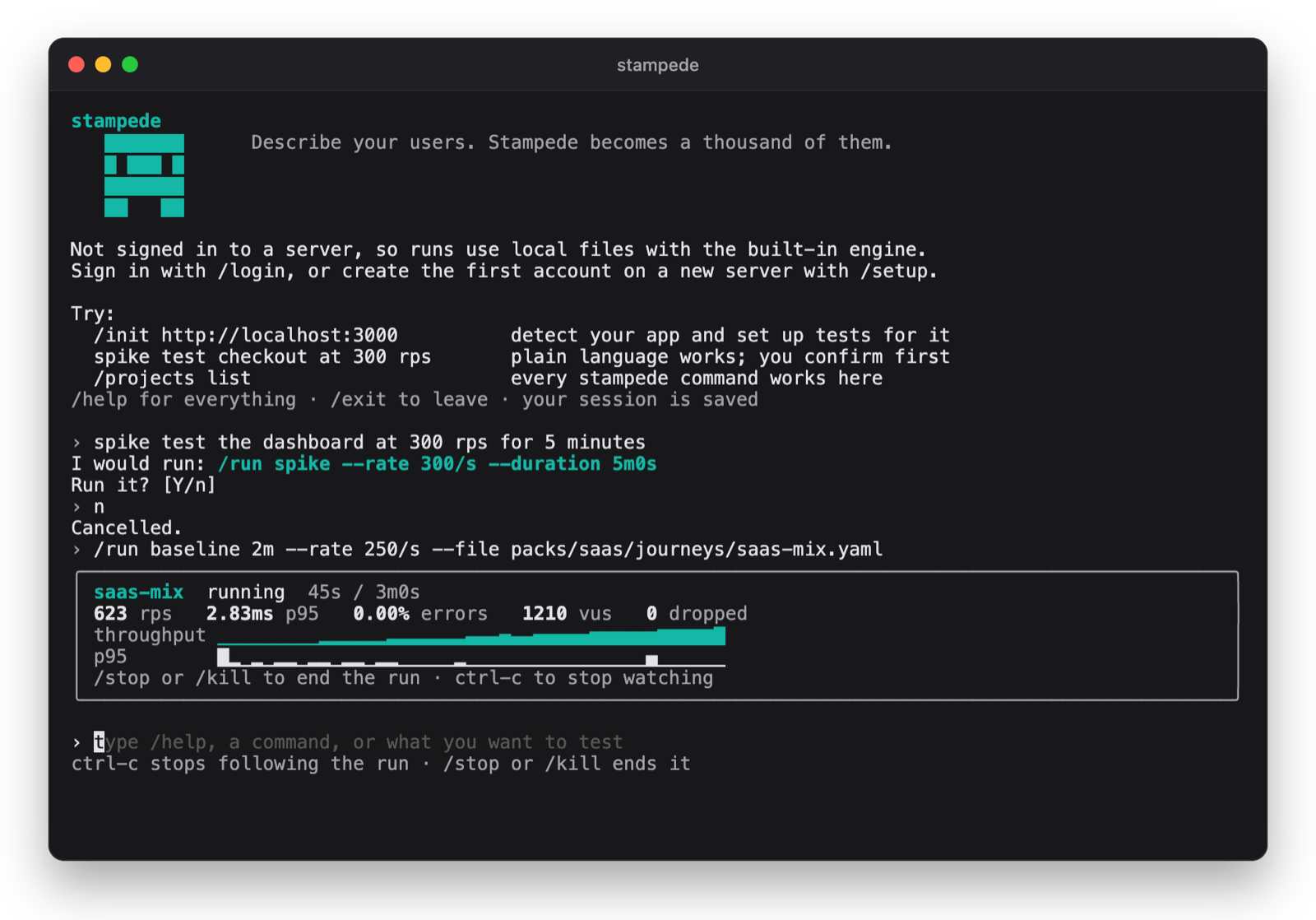Click "ctrl-c stops following the run" footer text
This screenshot has height=920, width=1316.
(x=240, y=764)
